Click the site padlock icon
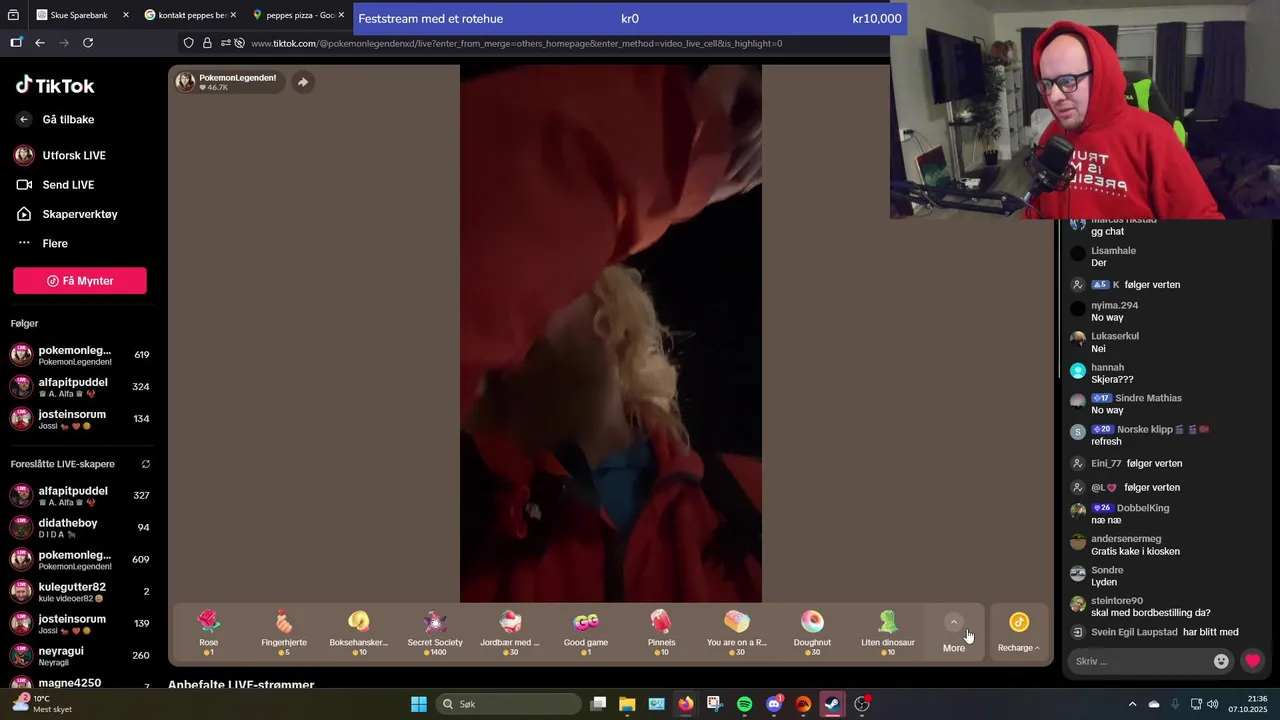The height and width of the screenshot is (720, 1280). click(x=207, y=43)
